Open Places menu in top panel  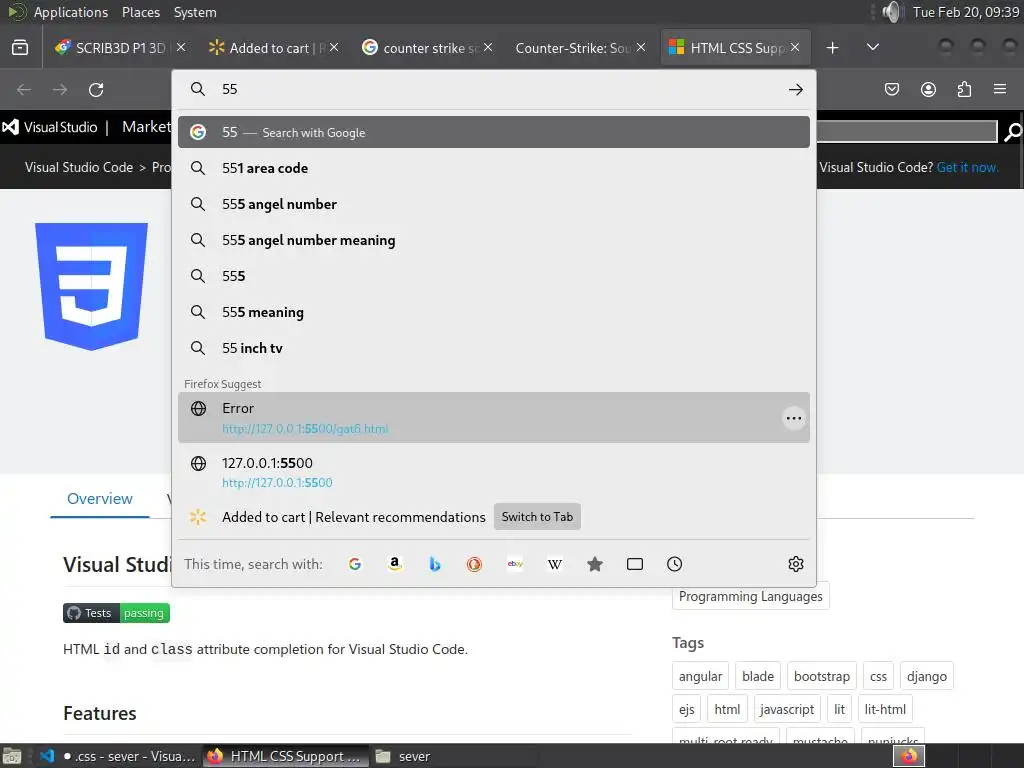coord(140,12)
